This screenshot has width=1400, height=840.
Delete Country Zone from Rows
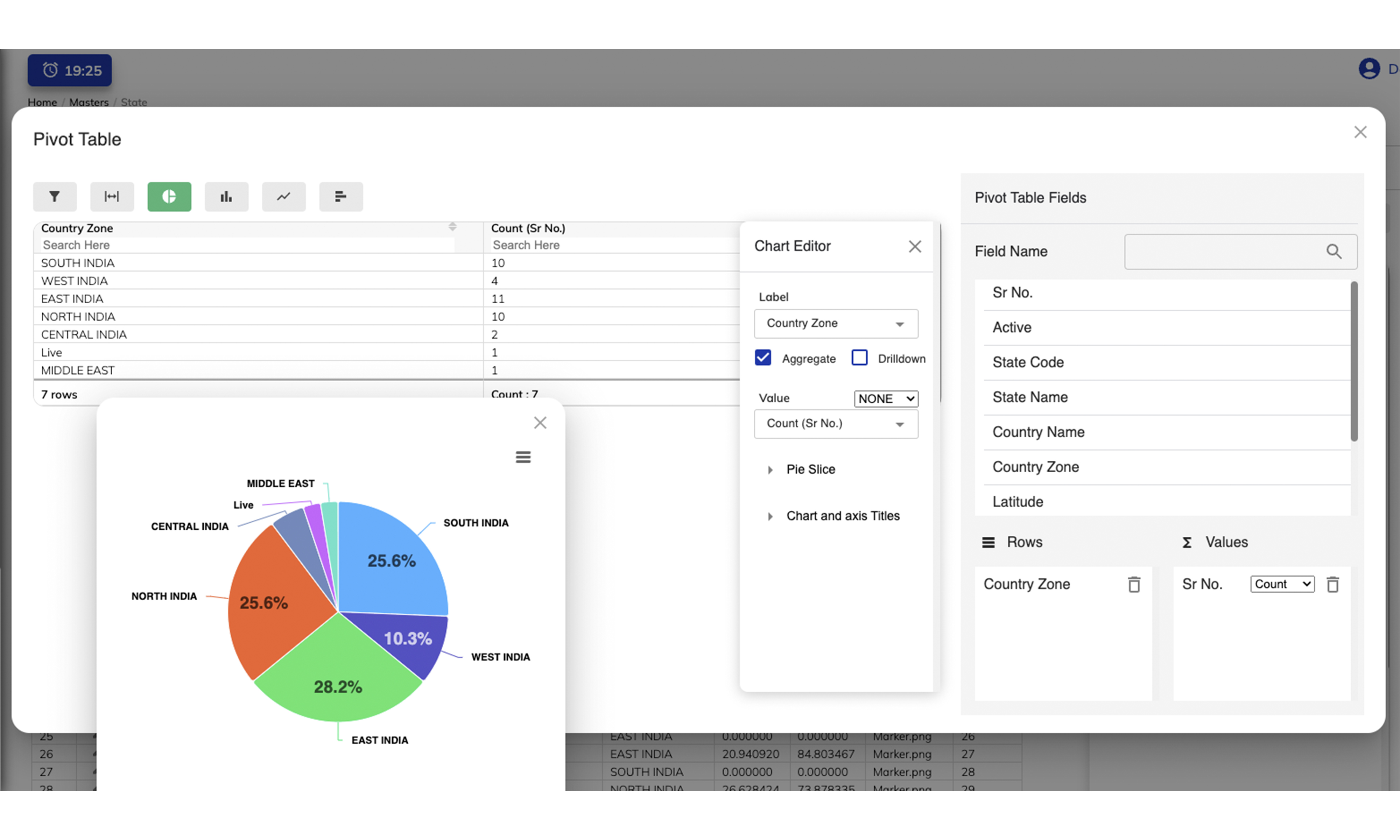1134,584
